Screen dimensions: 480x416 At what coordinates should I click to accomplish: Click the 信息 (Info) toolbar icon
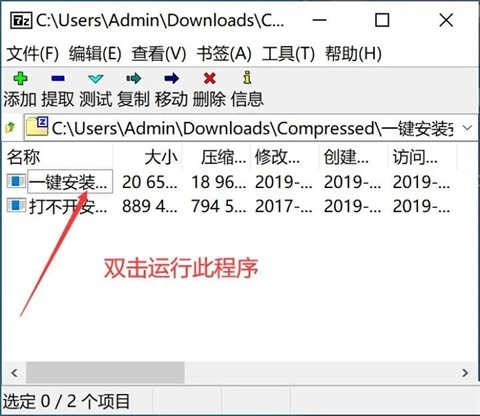(247, 77)
